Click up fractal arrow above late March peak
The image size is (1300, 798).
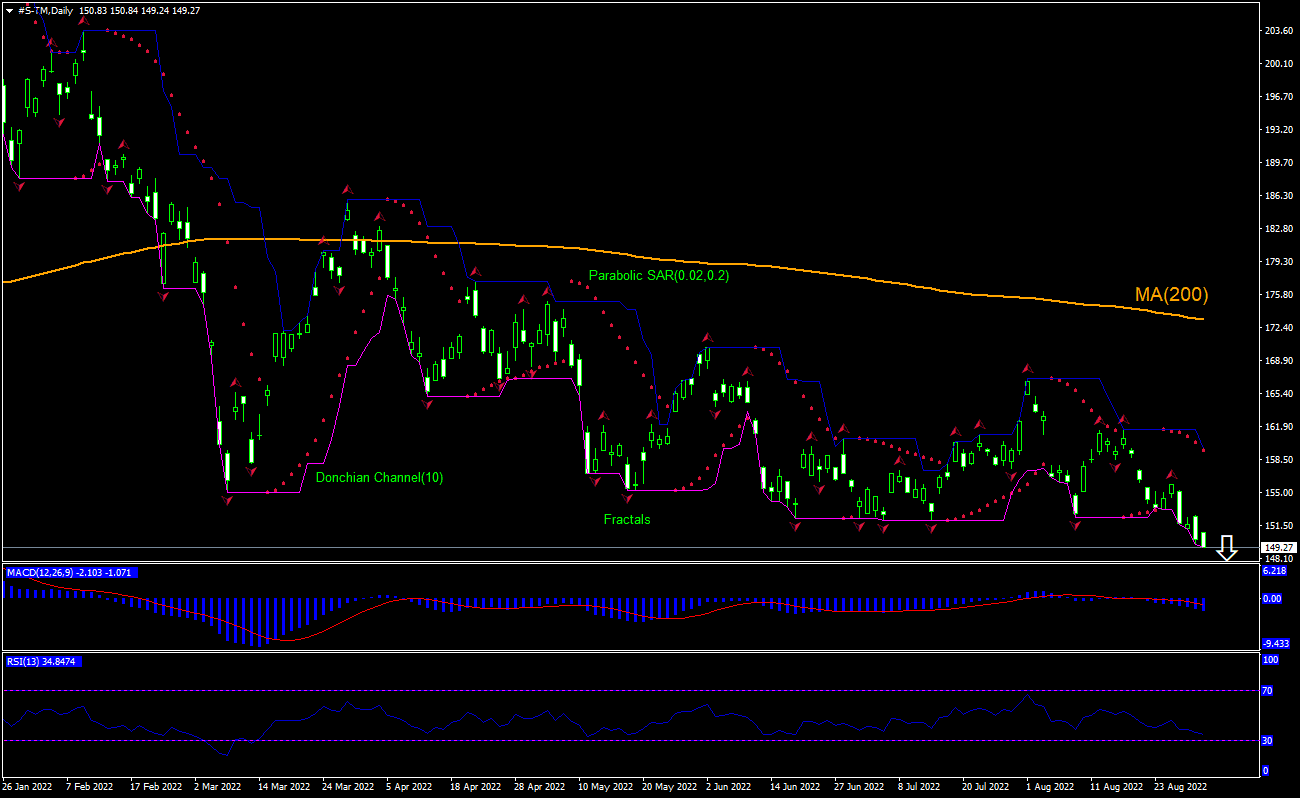[x=347, y=188]
